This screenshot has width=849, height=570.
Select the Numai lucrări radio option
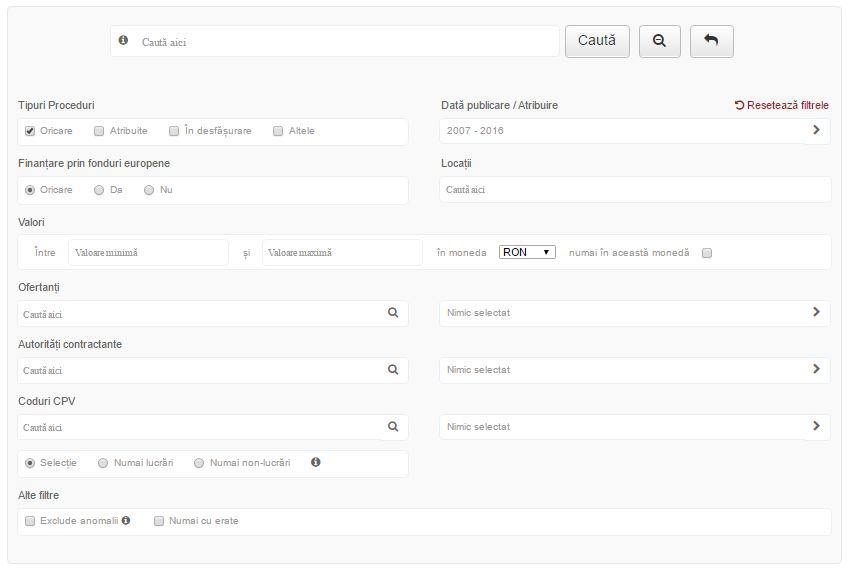[x=103, y=463]
